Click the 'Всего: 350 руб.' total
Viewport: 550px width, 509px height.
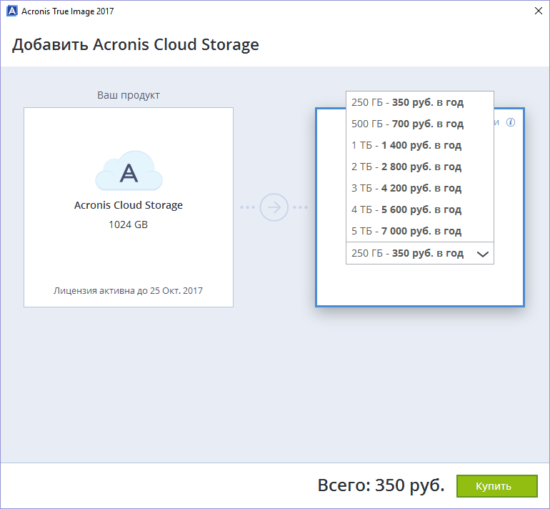pos(381,485)
